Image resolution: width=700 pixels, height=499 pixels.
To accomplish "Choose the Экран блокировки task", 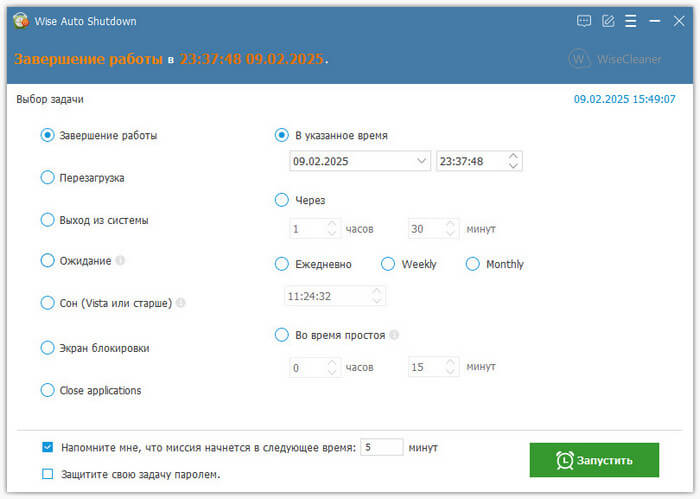I will click(x=47, y=348).
